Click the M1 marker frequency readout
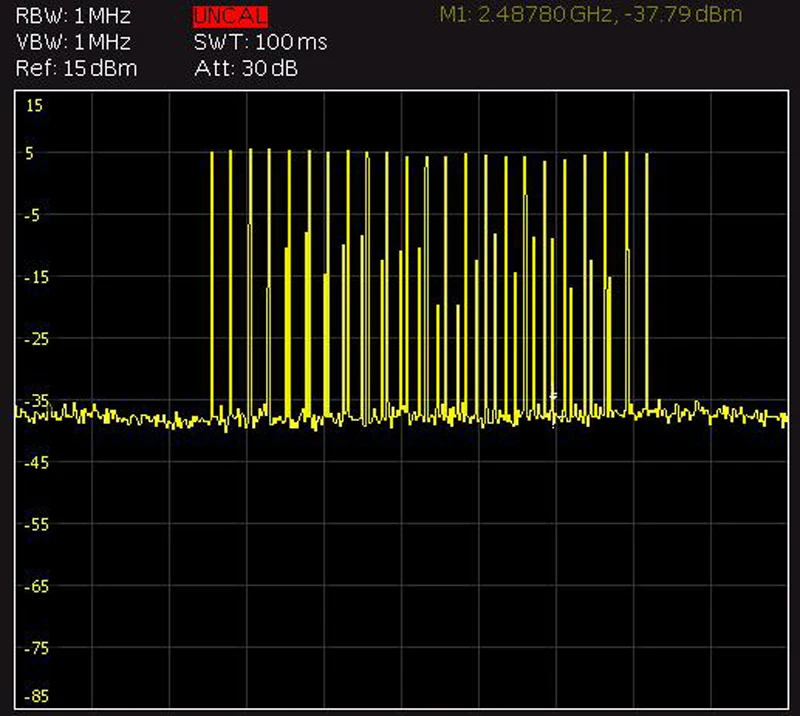The height and width of the screenshot is (716, 800). (x=590, y=14)
